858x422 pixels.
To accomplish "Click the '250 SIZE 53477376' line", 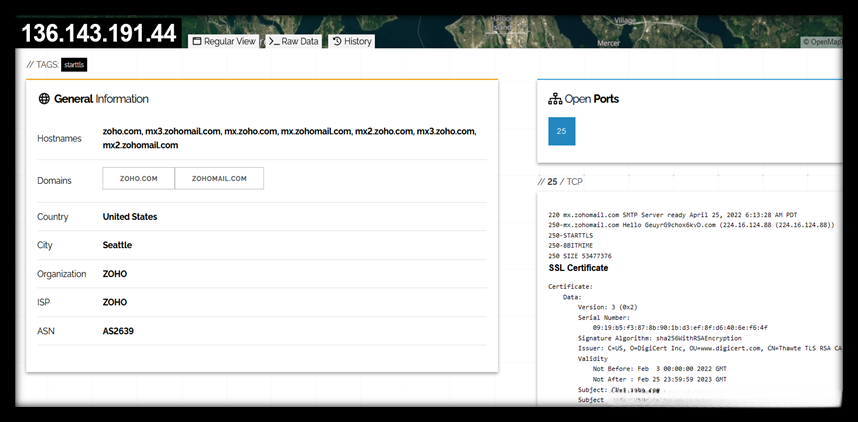I will click(x=580, y=256).
